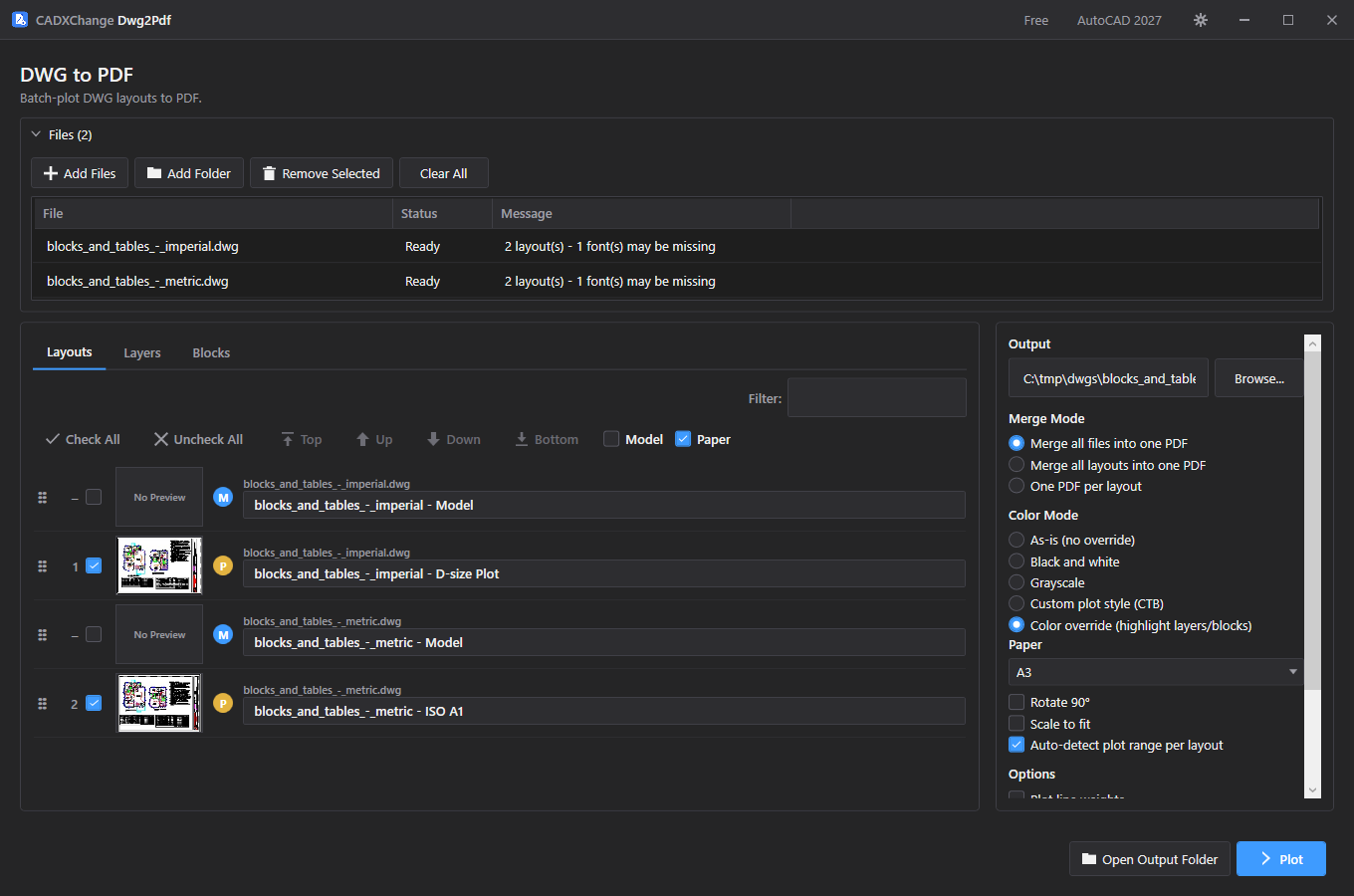Click Open Output Folder button
Viewport: 1354px width, 896px height.
1150,859
